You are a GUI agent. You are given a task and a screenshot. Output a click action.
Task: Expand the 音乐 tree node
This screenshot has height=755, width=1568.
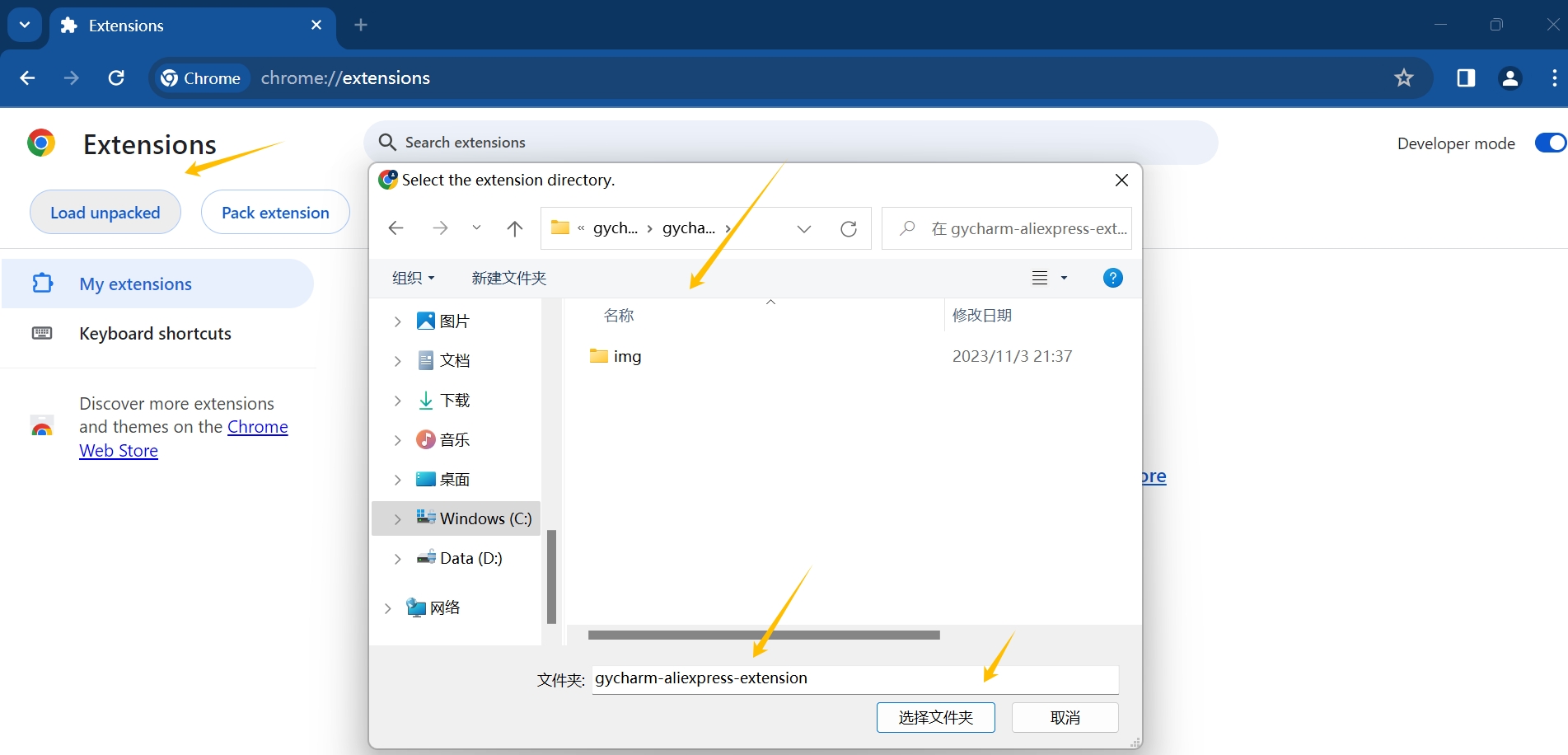(397, 440)
